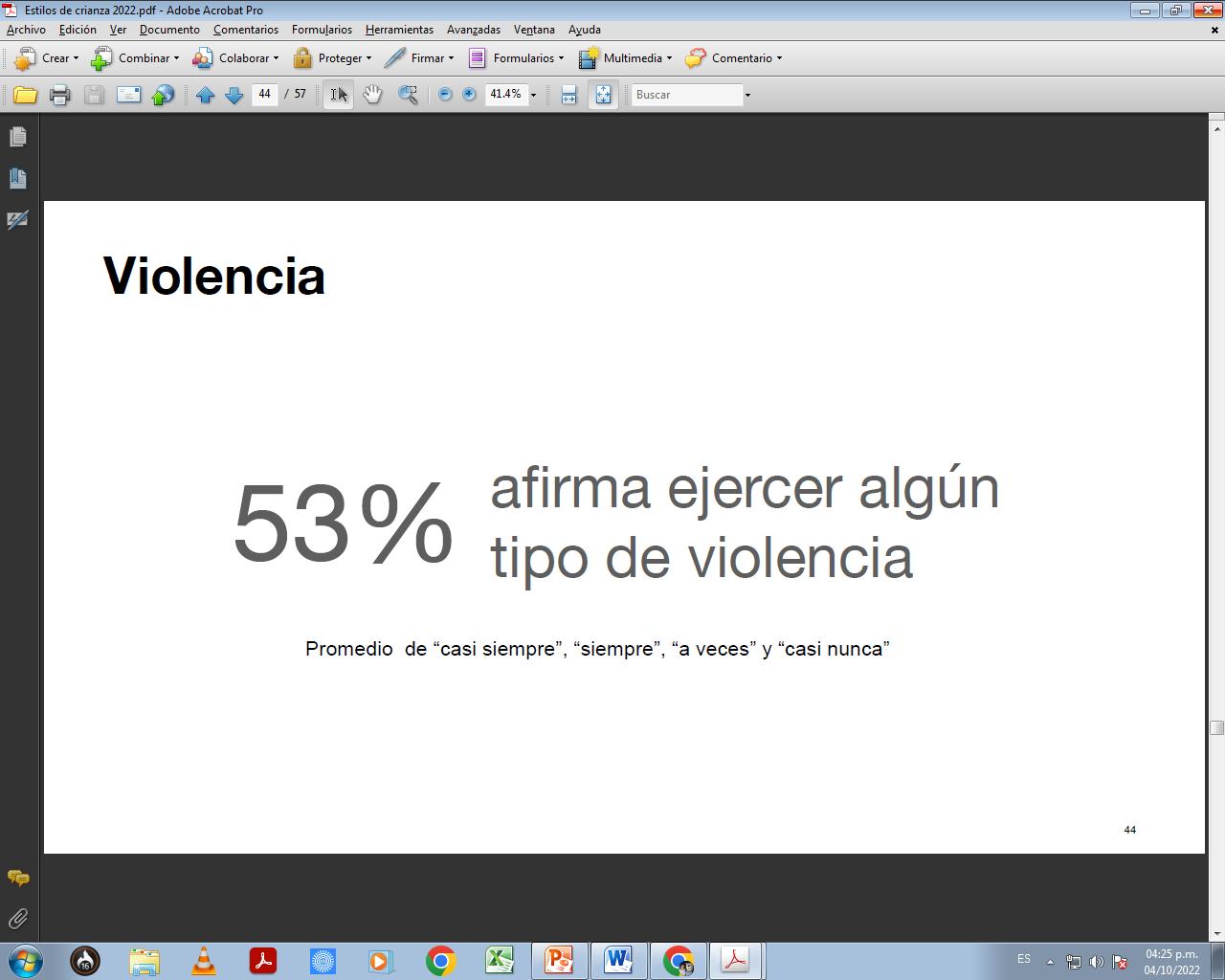The height and width of the screenshot is (980, 1225).
Task: Open the Edición menu
Action: pos(78,30)
